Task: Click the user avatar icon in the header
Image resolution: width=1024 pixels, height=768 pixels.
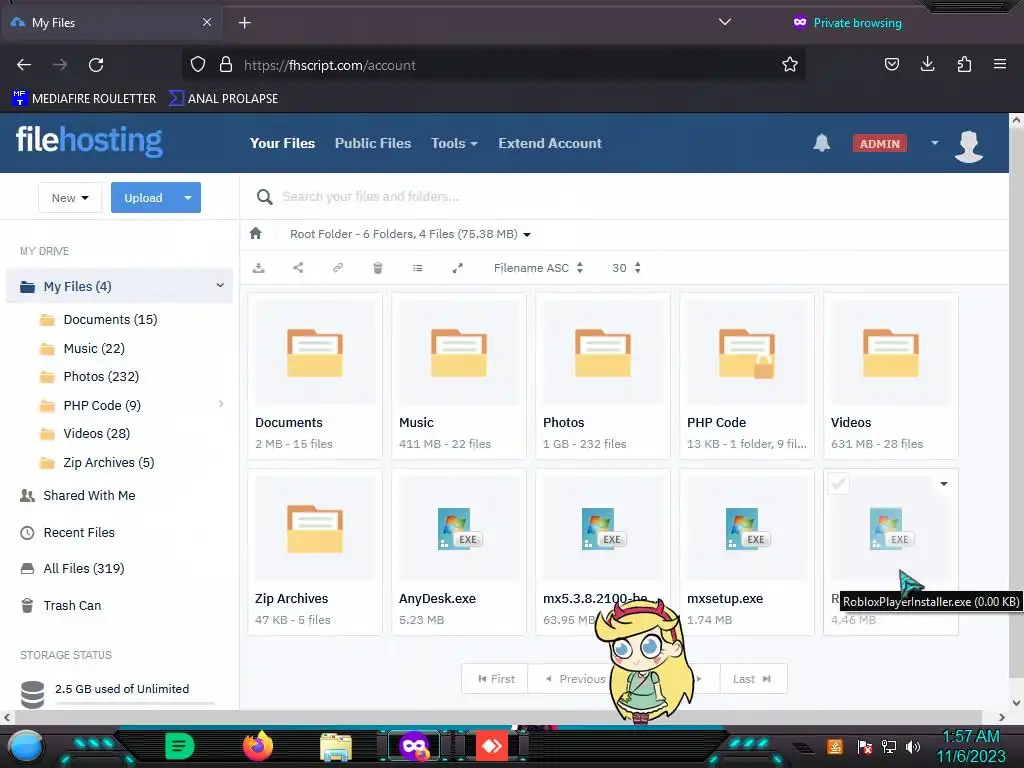Action: (968, 145)
